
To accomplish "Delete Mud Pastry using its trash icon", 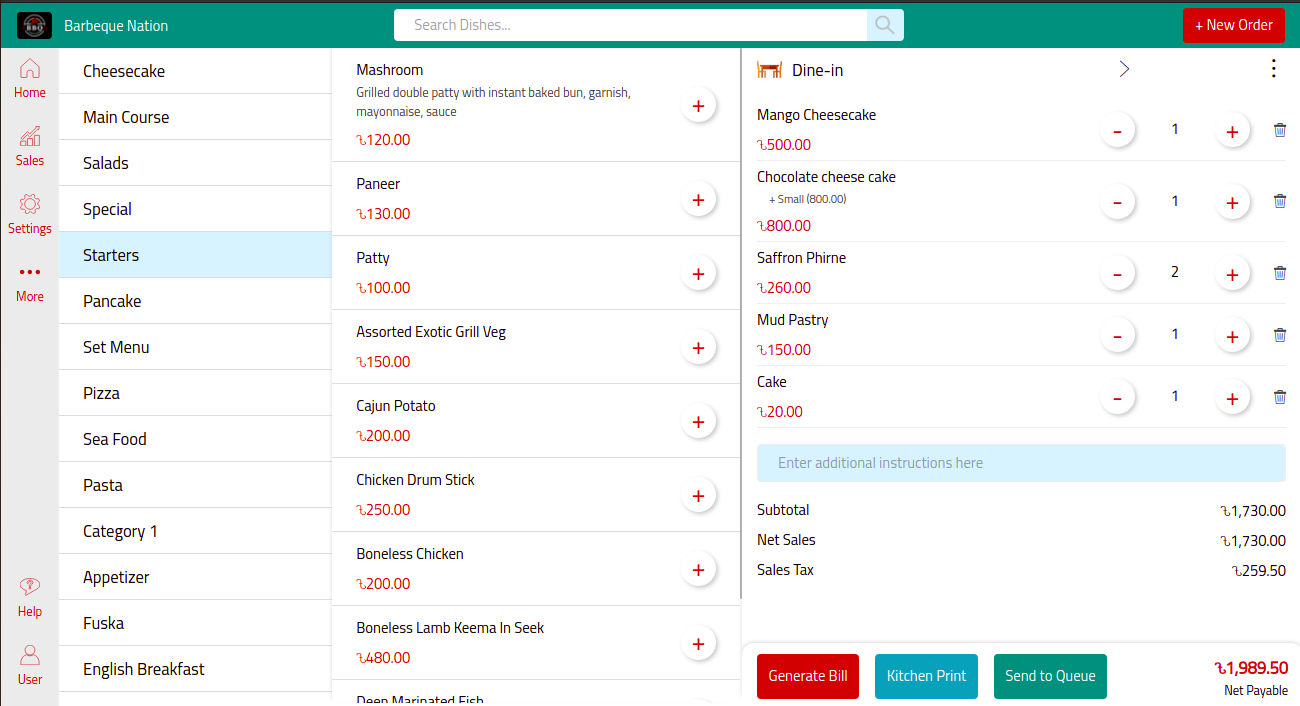I will pos(1280,334).
